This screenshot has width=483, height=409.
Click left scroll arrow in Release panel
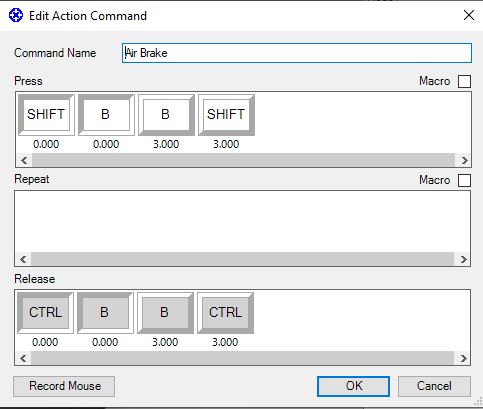tap(23, 358)
